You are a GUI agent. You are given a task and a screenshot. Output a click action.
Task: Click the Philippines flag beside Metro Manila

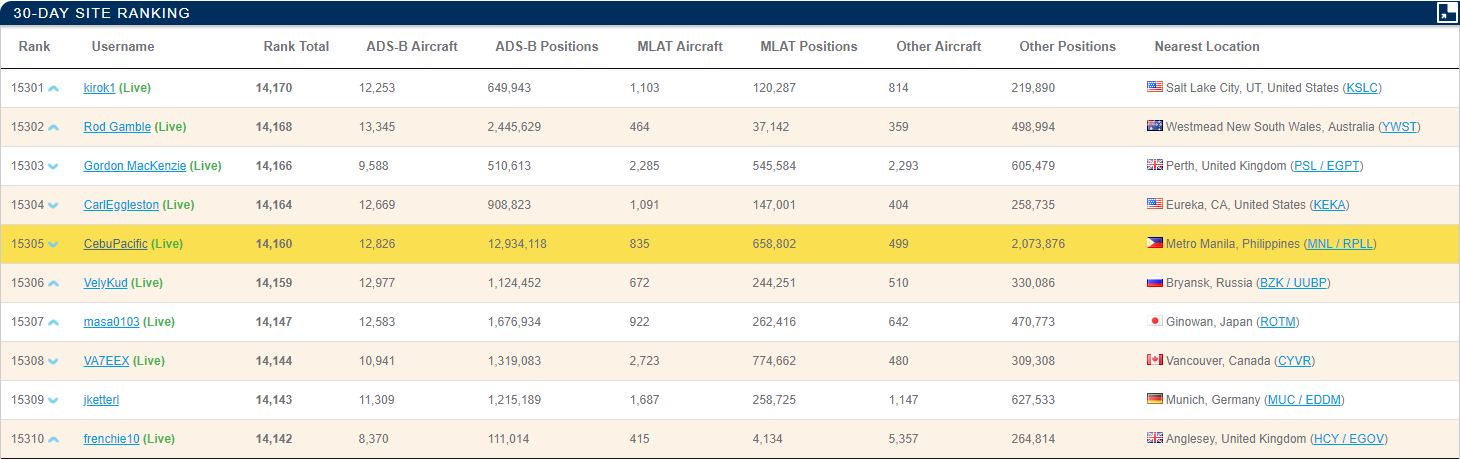pyautogui.click(x=1154, y=244)
